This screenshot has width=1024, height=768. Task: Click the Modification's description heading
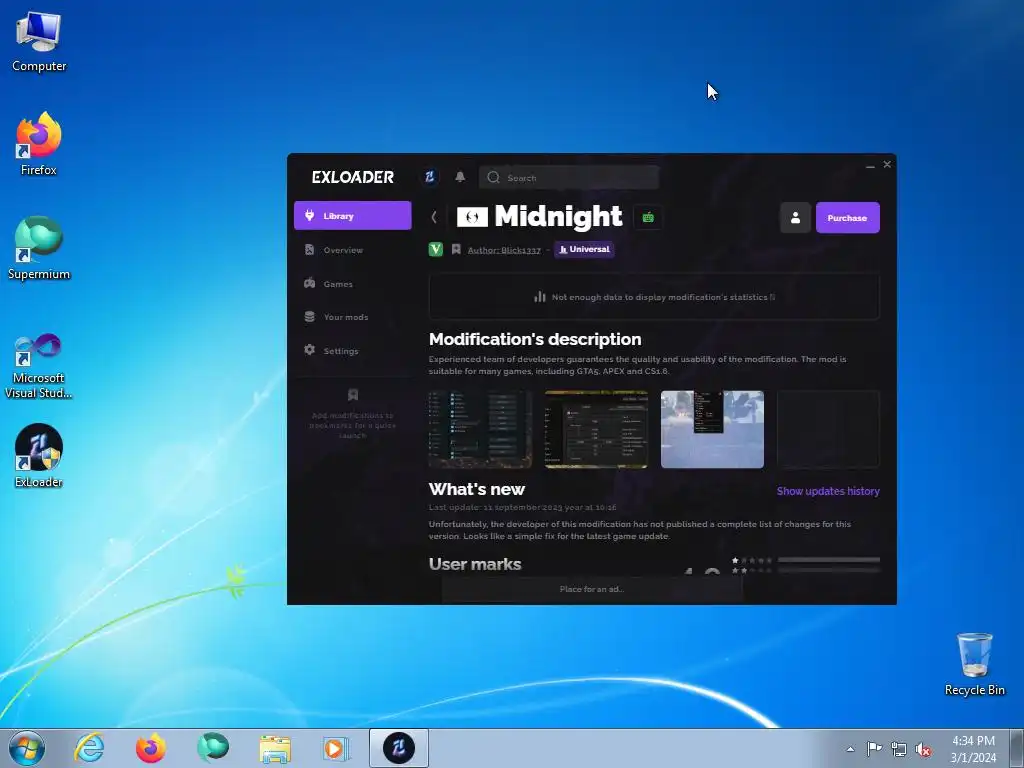pyautogui.click(x=535, y=340)
